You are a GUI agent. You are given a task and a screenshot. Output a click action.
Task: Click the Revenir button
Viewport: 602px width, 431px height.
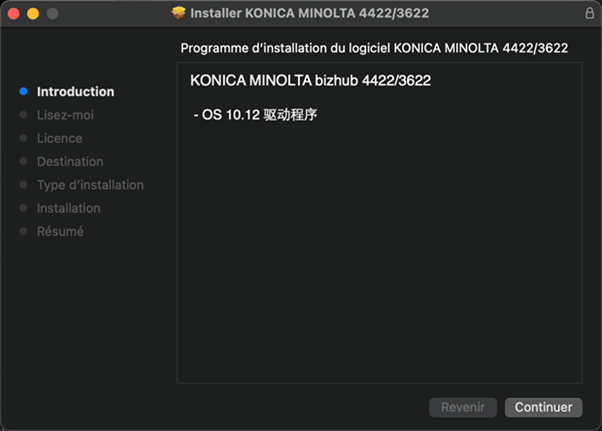[463, 407]
